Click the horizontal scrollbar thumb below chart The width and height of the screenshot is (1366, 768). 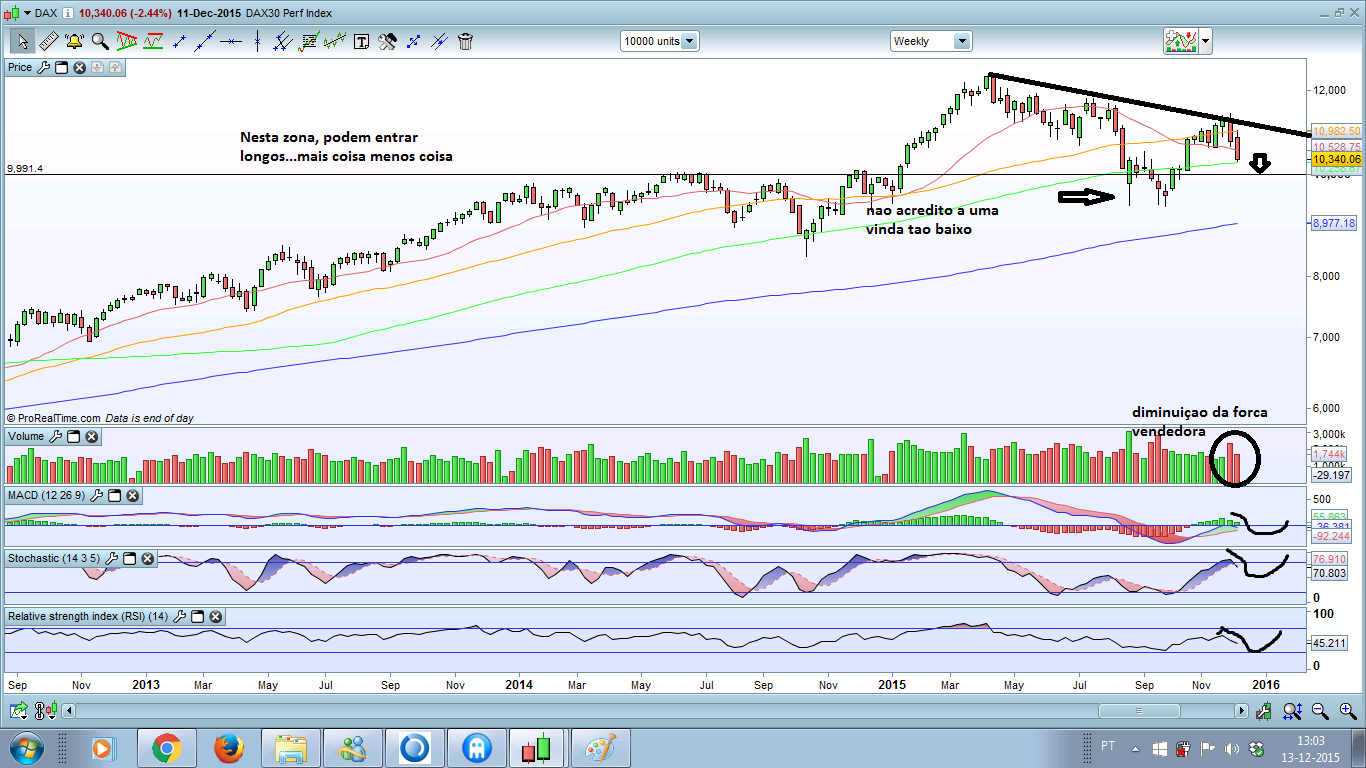[x=1139, y=711]
